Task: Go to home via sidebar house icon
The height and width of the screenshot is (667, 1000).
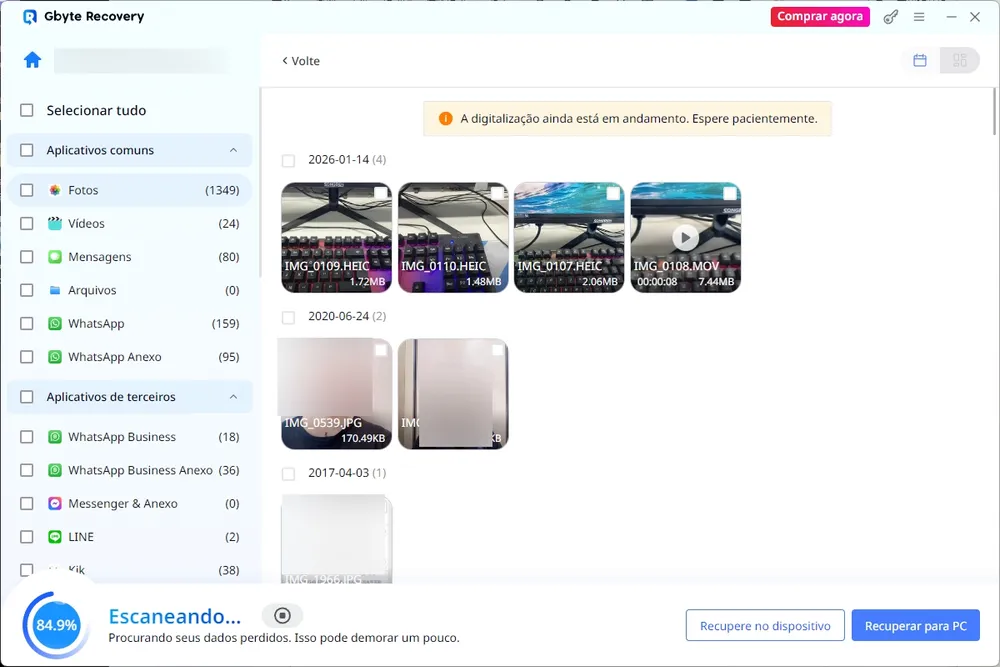Action: (x=31, y=60)
